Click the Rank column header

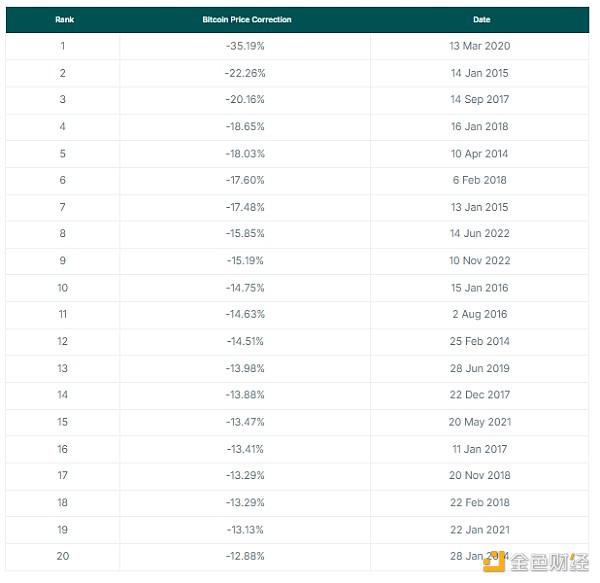pos(64,19)
